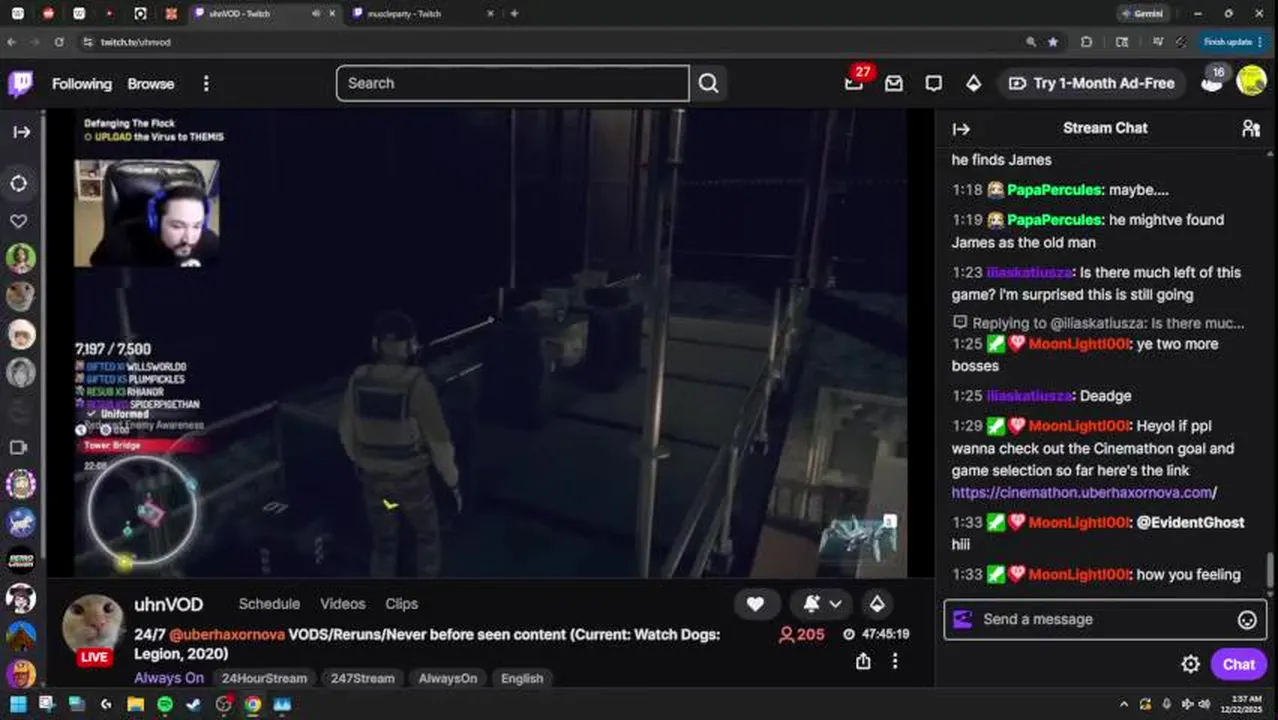Select the 24HourStream tag
This screenshot has height=720, width=1278.
[264, 678]
